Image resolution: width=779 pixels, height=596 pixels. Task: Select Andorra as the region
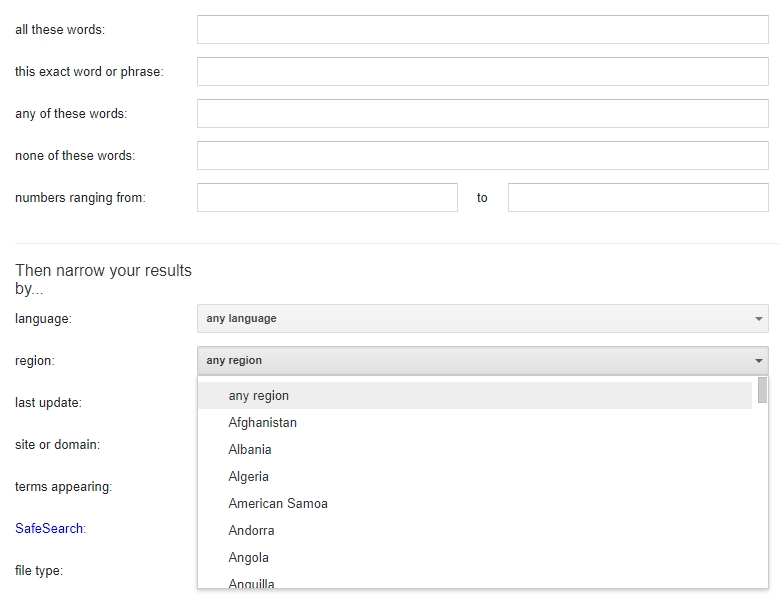click(x=251, y=531)
